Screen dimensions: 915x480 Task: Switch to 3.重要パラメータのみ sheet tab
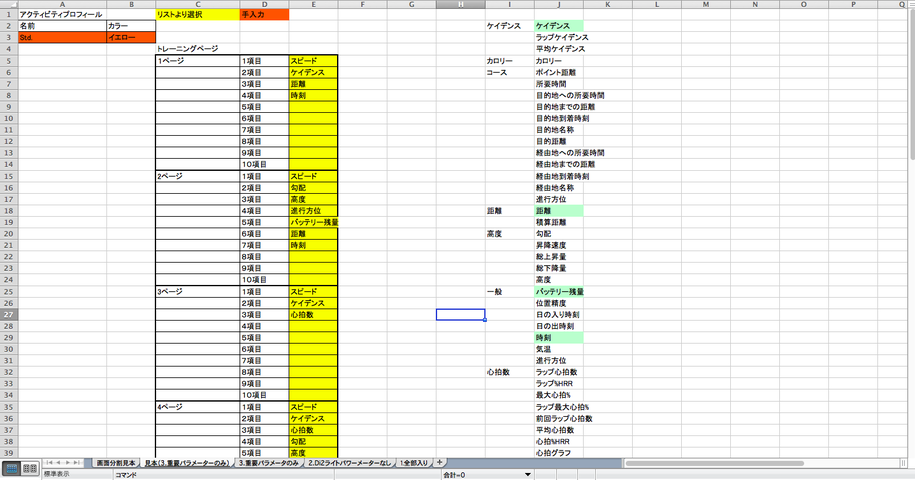coord(268,463)
